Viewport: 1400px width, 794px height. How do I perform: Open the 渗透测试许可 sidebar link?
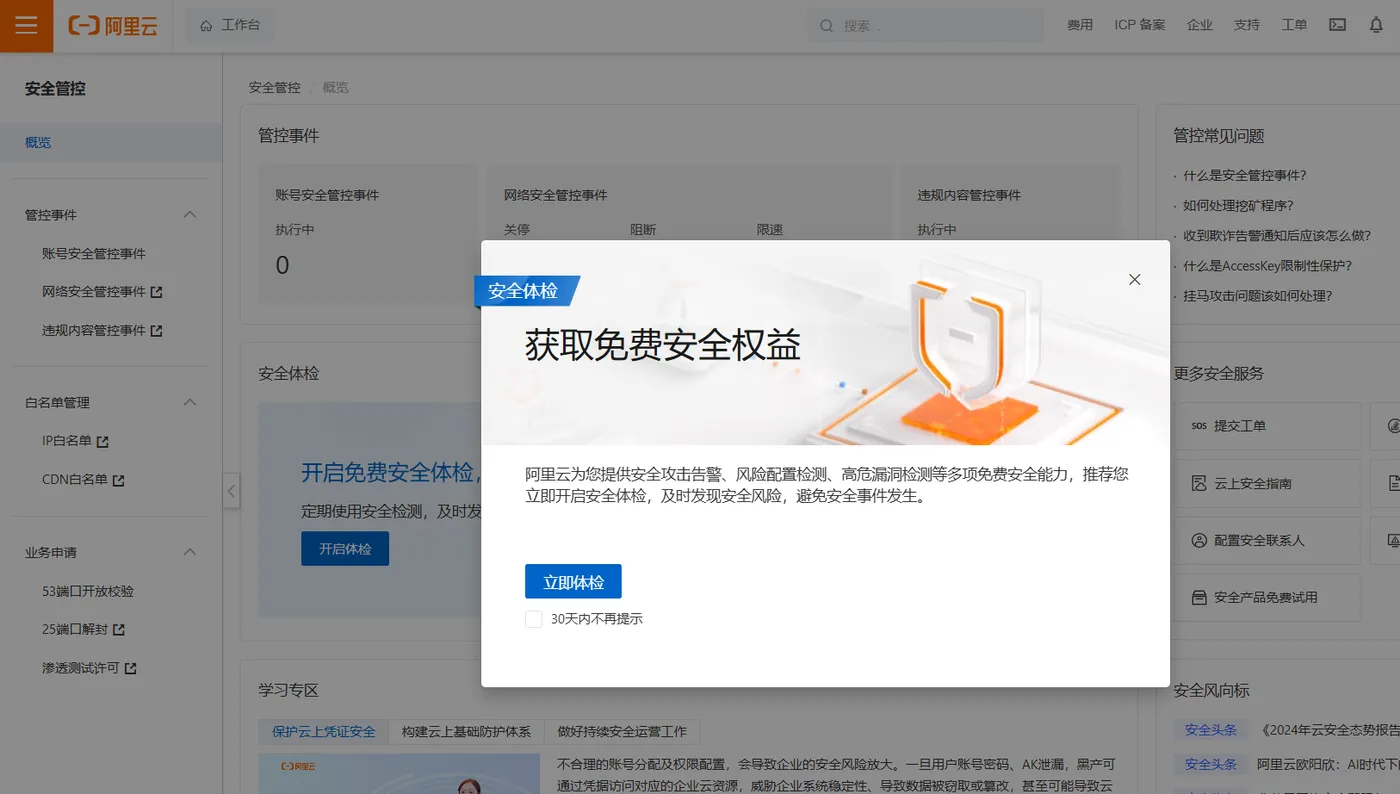pyautogui.click(x=89, y=668)
